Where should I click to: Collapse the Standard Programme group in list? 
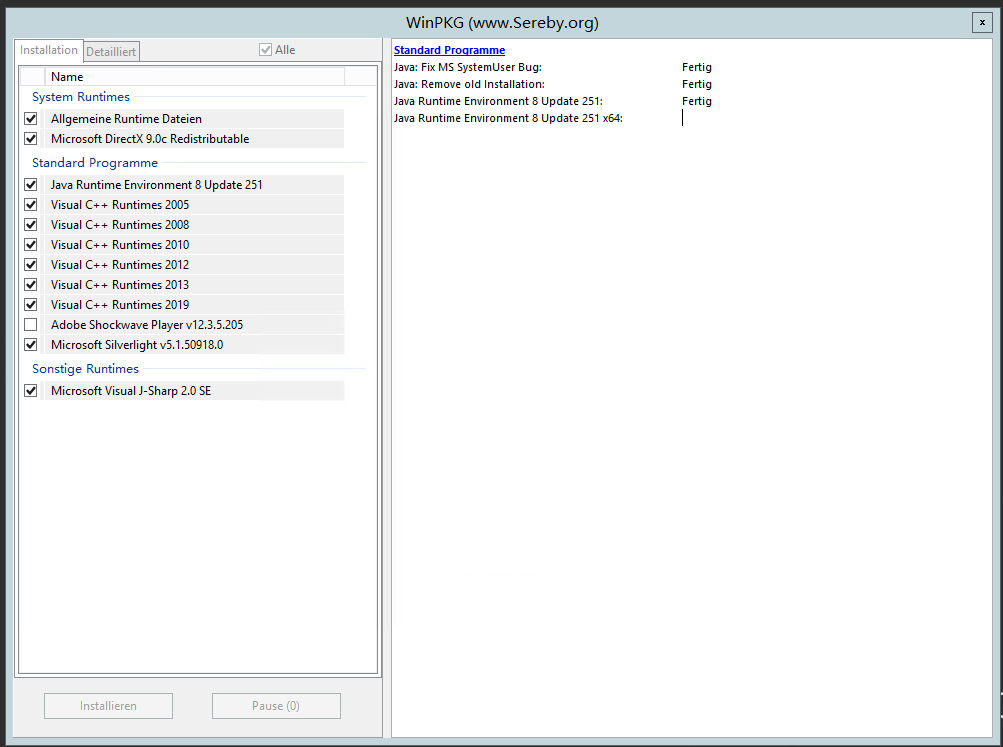pos(95,162)
